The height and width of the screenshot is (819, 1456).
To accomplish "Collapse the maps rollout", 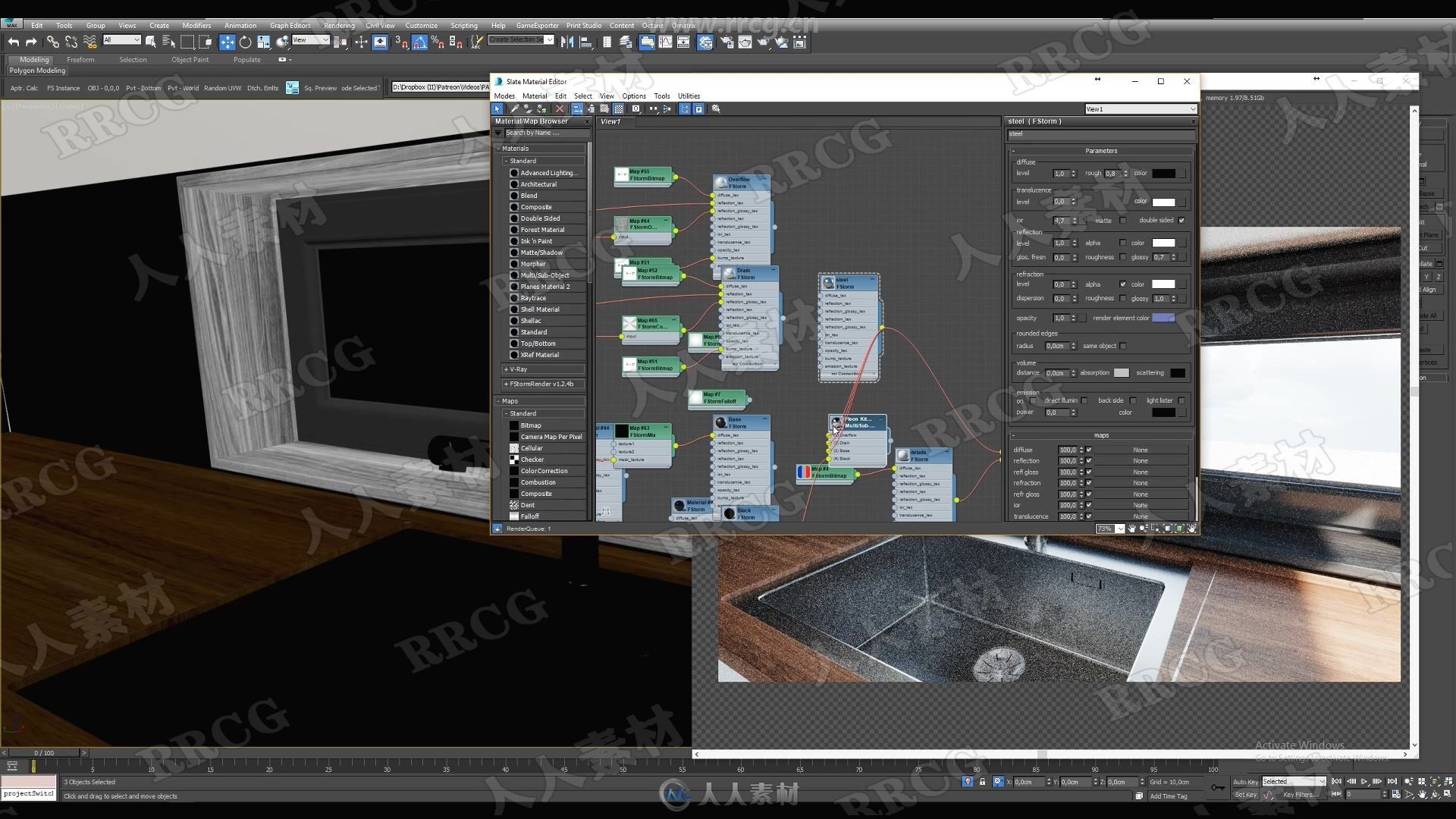I will [x=1101, y=435].
